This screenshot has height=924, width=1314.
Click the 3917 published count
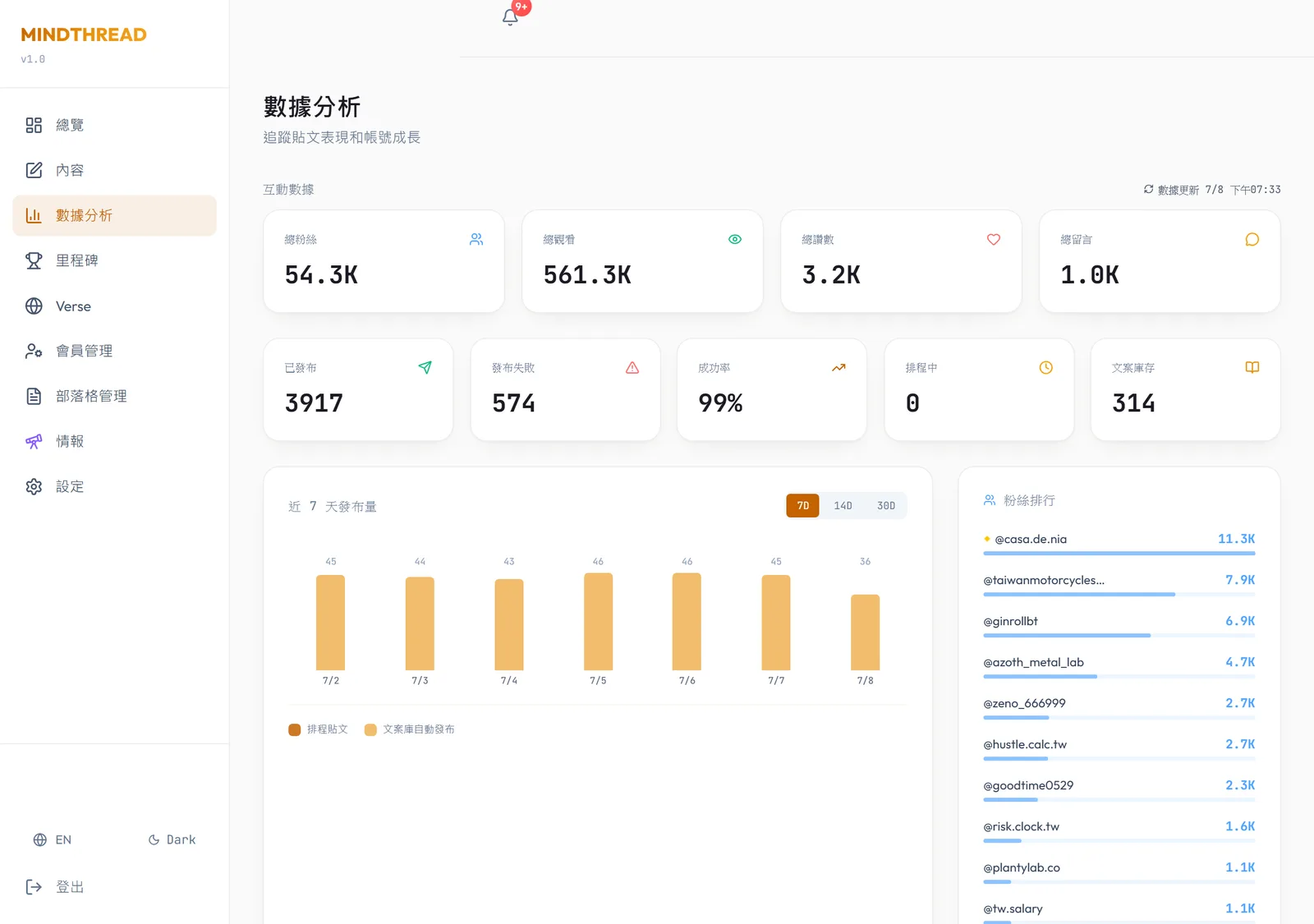point(314,403)
